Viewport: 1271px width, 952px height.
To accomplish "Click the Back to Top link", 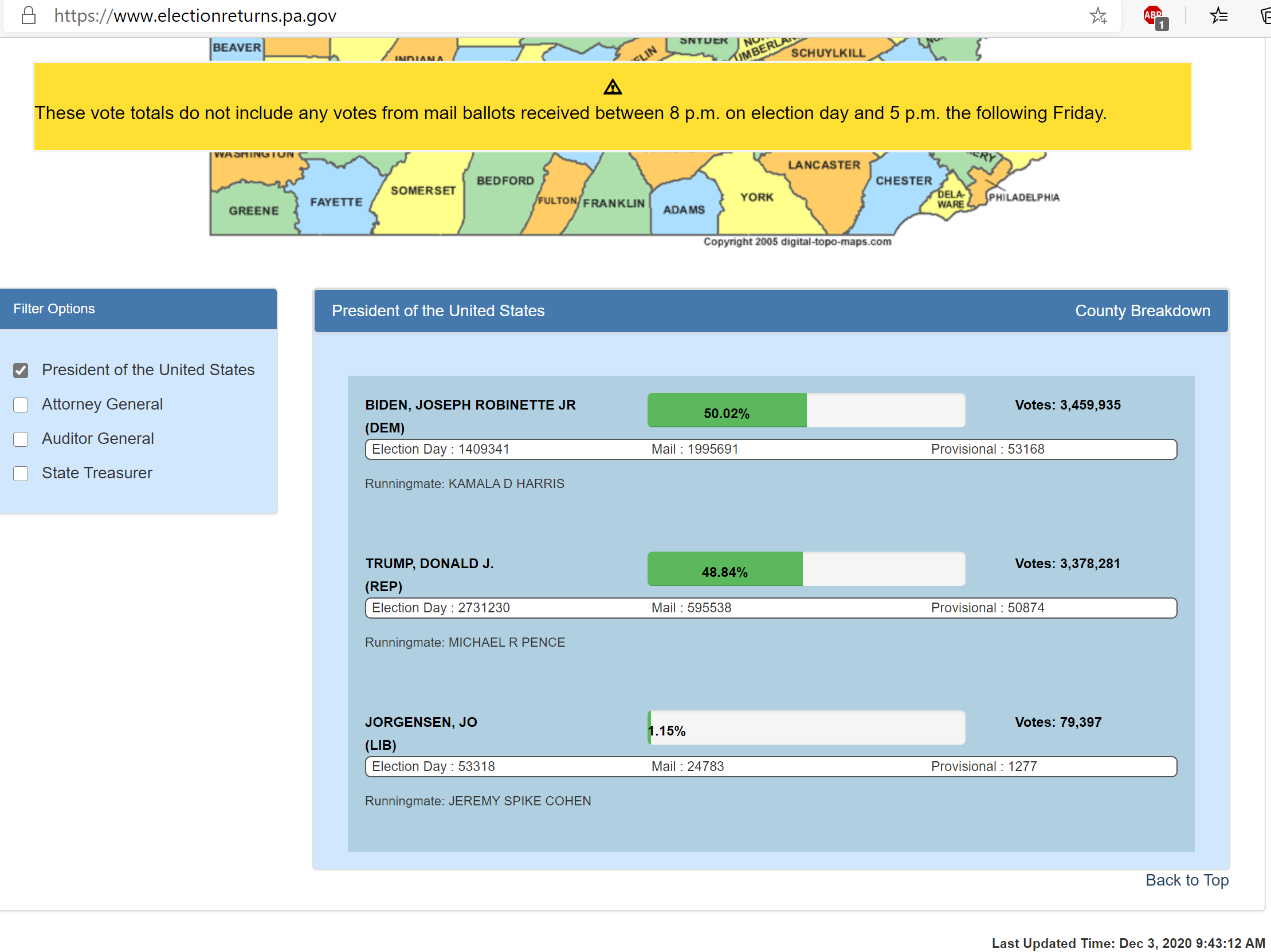I will point(1187,880).
